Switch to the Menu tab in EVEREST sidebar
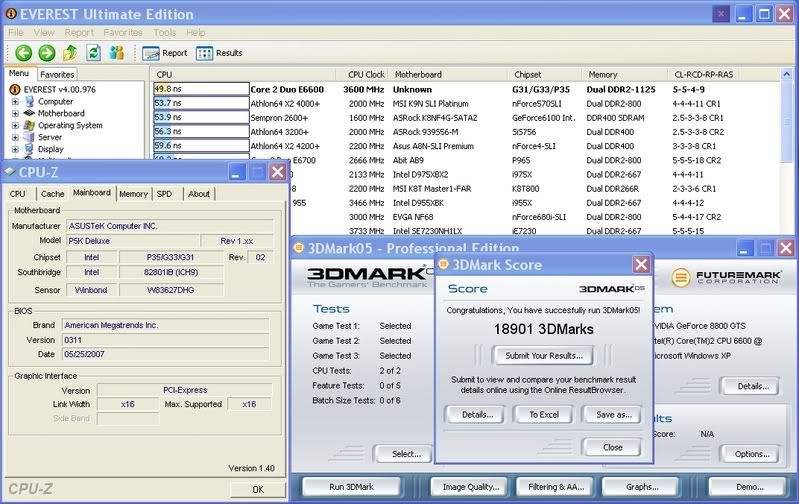This screenshot has height=504, width=799. pos(19,73)
